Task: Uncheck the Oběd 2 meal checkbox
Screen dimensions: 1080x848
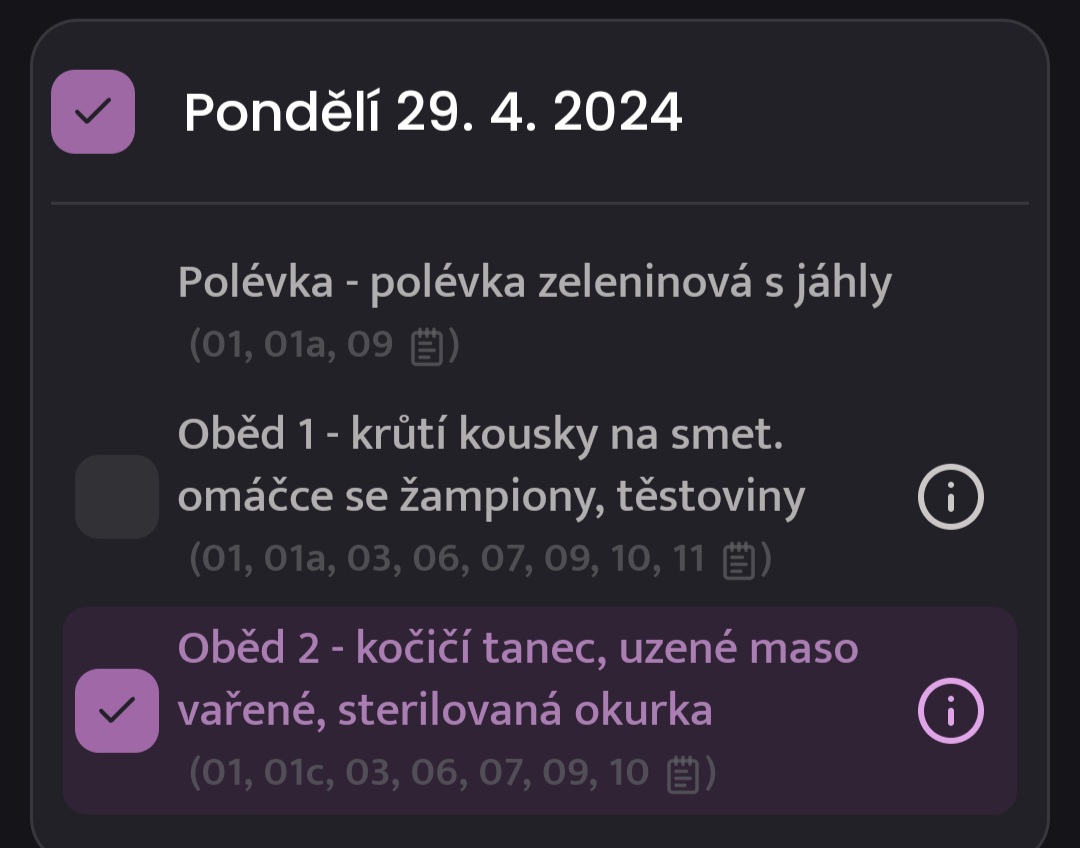Action: (117, 711)
